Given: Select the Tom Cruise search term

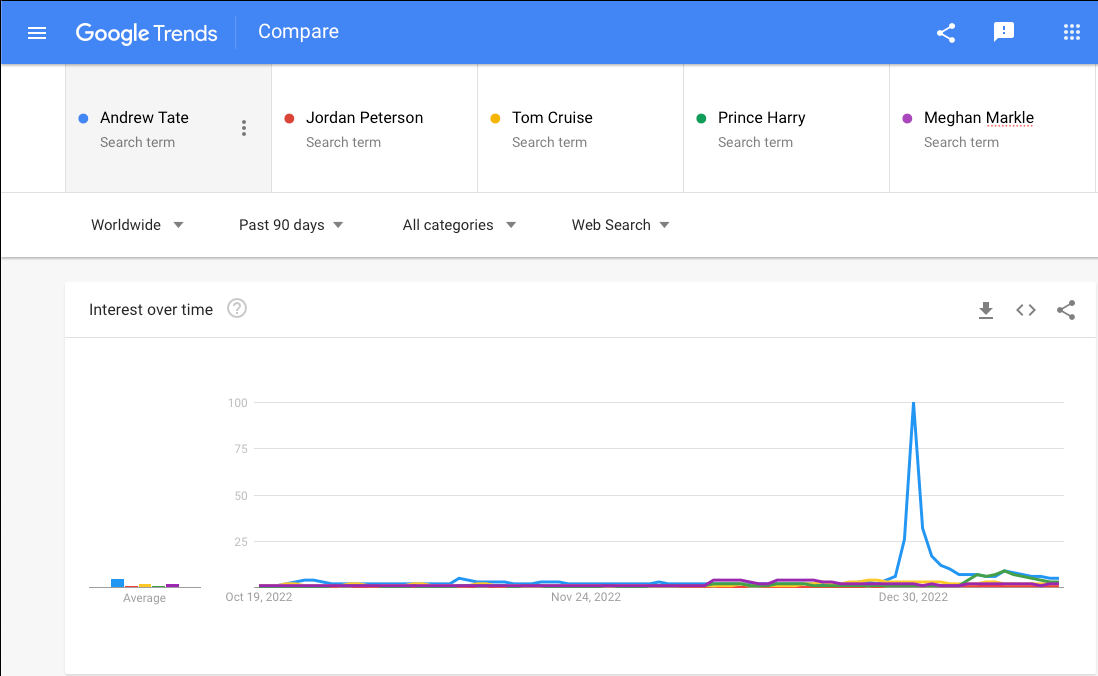Looking at the screenshot, I should (552, 118).
